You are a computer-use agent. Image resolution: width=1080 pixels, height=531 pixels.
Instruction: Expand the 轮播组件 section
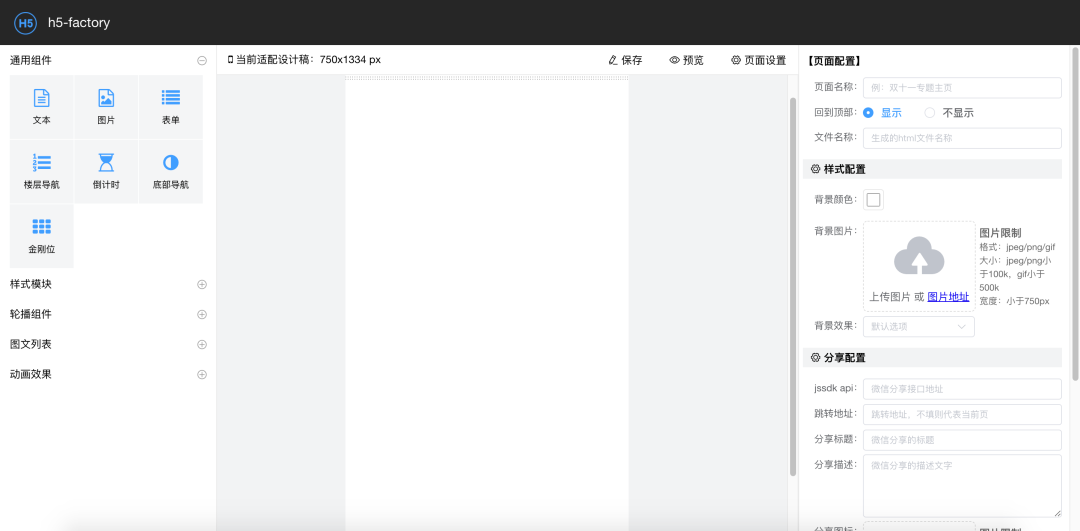[202, 315]
